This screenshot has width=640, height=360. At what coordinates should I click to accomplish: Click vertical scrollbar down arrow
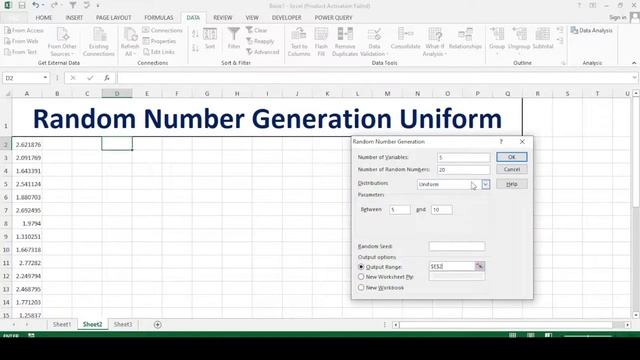[x=636, y=315]
